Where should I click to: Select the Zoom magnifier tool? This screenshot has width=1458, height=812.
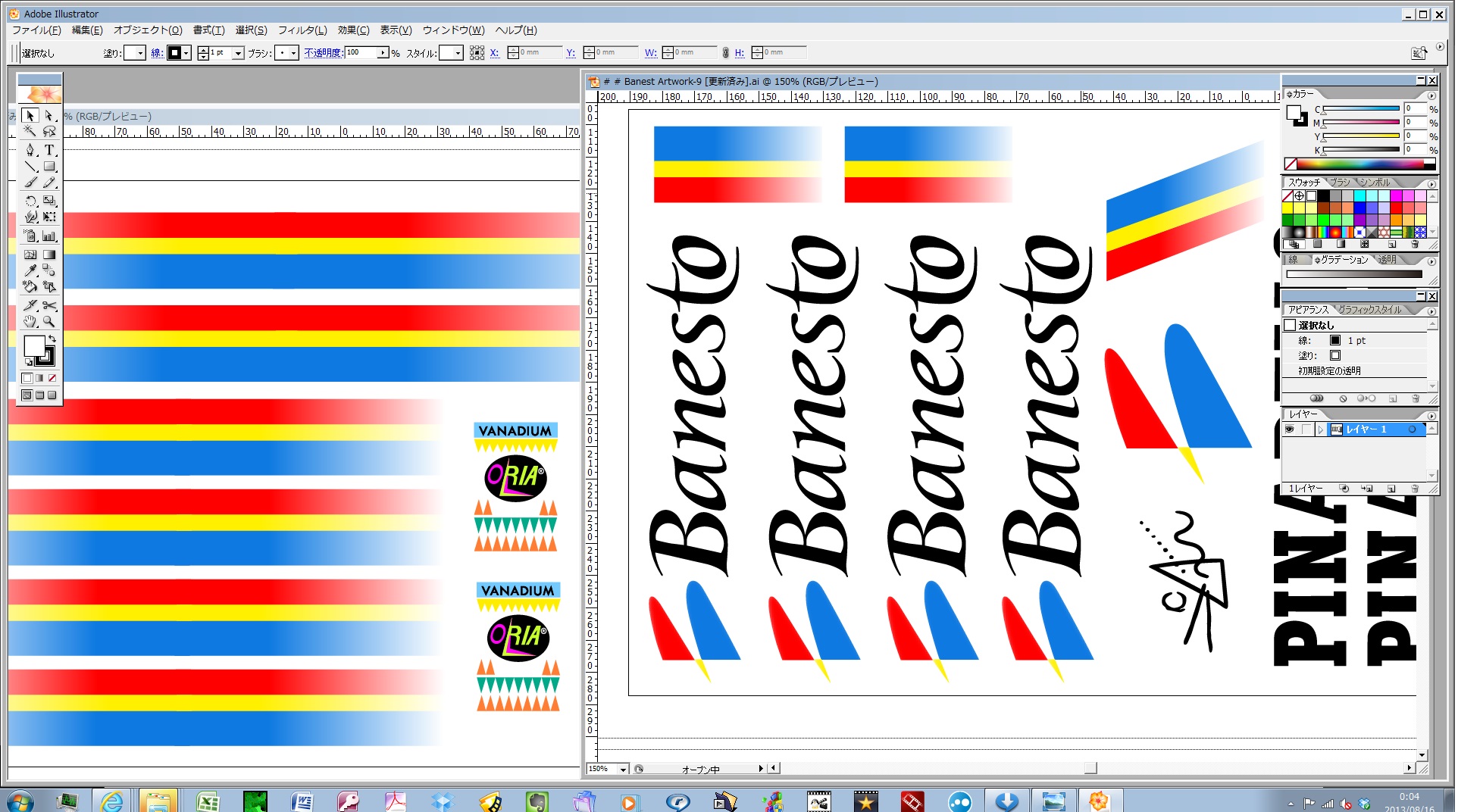point(49,321)
